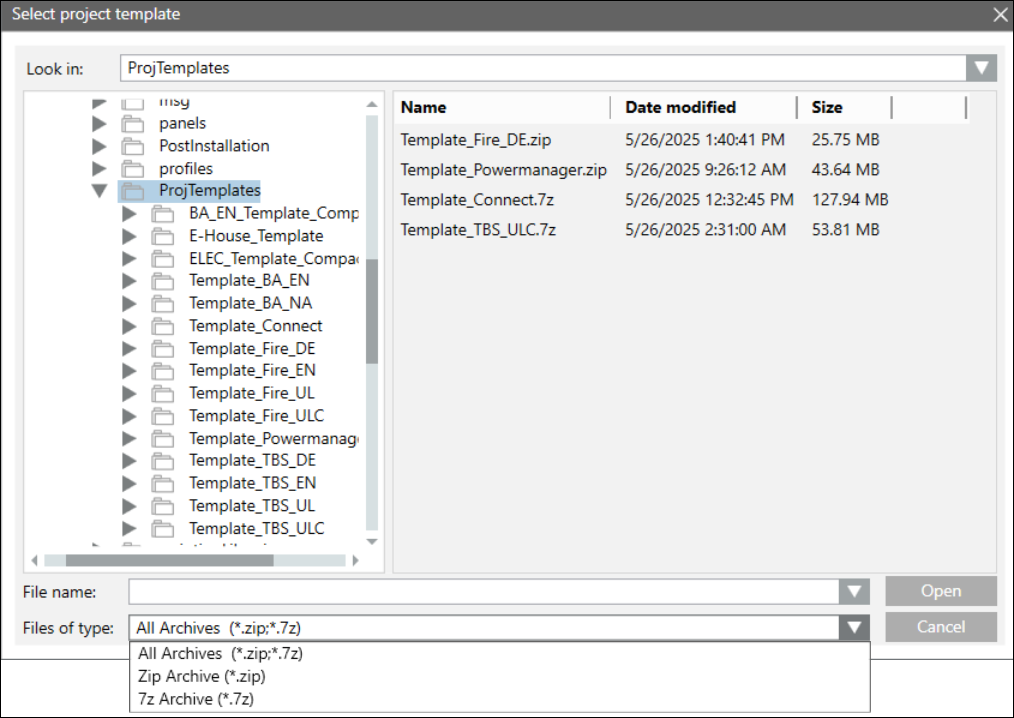Click the open ProjTemplates folder icon
This screenshot has width=1014, height=718.
132,191
